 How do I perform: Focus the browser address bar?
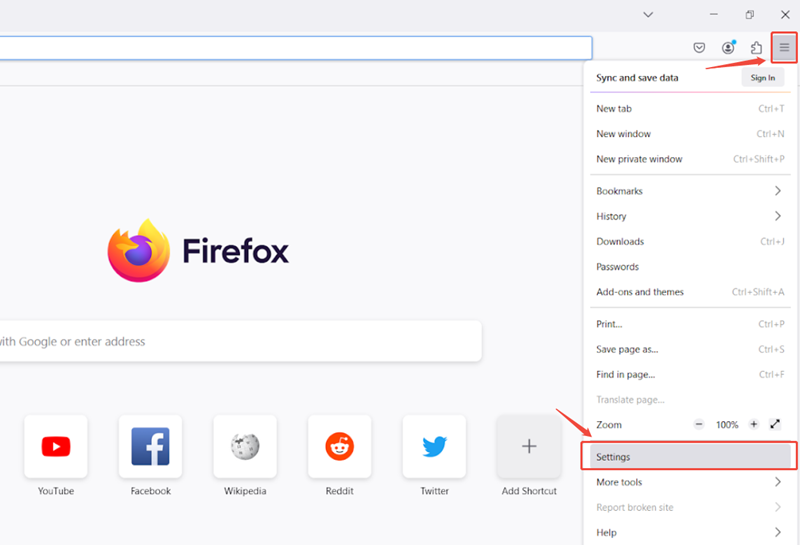coord(296,48)
